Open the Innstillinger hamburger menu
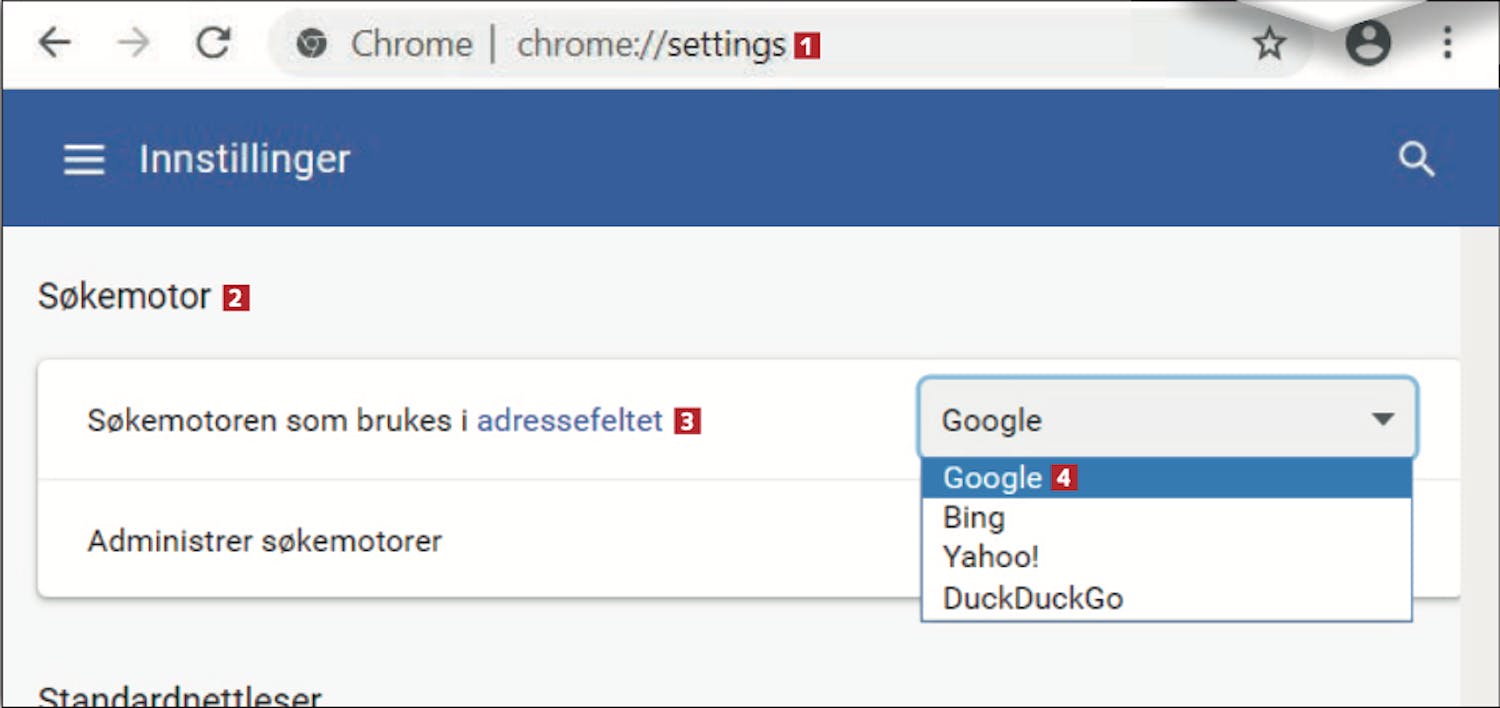 pos(84,159)
